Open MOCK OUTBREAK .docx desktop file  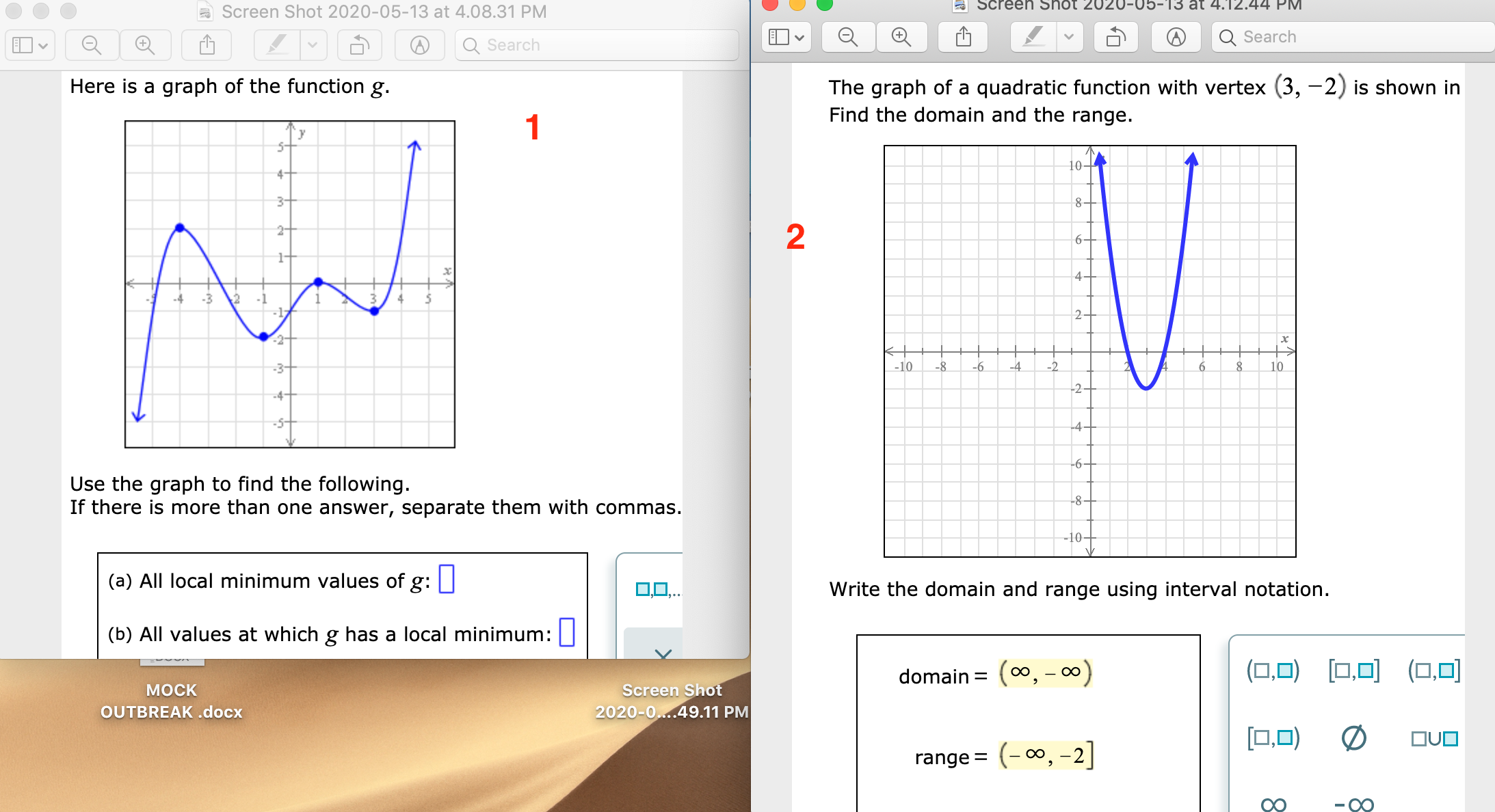(x=171, y=701)
